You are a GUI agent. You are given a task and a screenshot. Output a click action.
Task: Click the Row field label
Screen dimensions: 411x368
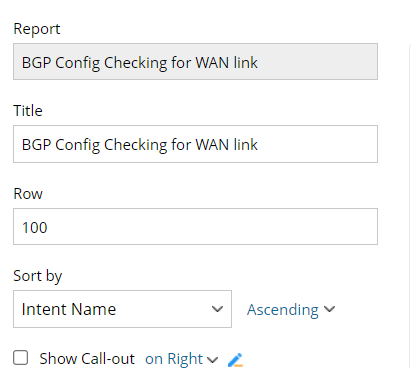(x=28, y=194)
